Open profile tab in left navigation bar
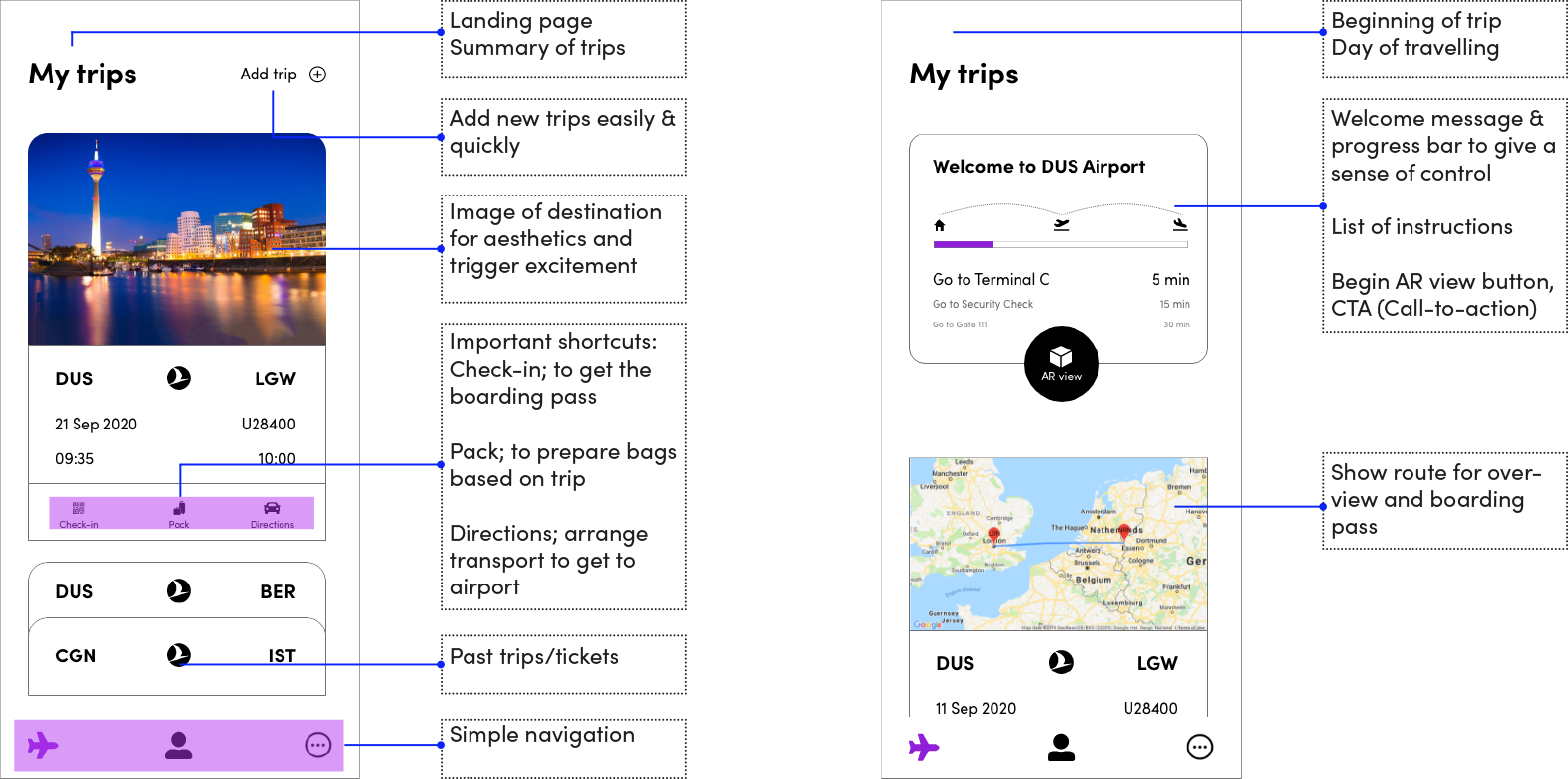1568x779 pixels. click(x=179, y=745)
